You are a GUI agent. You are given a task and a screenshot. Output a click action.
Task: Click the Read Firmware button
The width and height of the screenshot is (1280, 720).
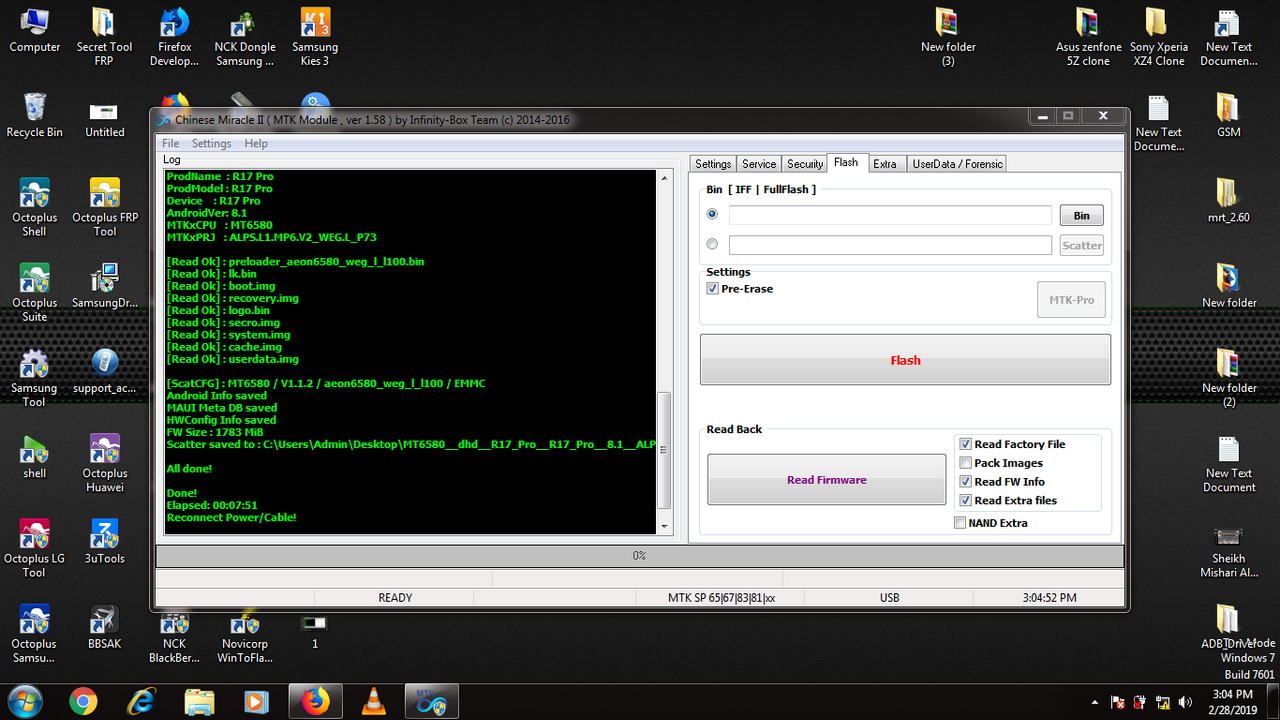click(x=826, y=480)
